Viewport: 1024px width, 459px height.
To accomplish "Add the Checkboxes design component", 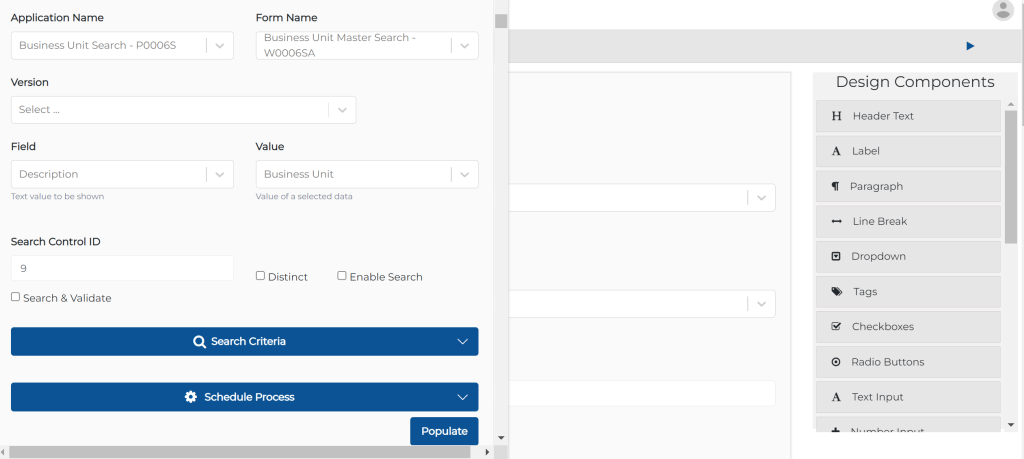I will coord(908,327).
